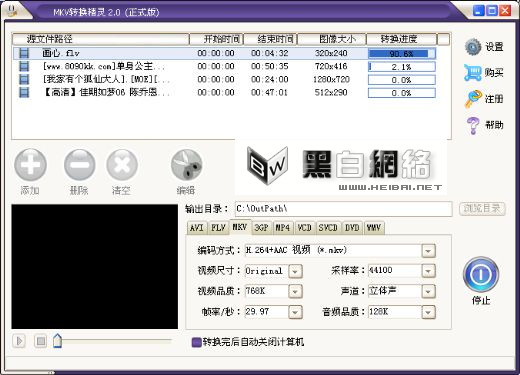Switch to the FLV tab
The image size is (520, 375).
click(218, 228)
